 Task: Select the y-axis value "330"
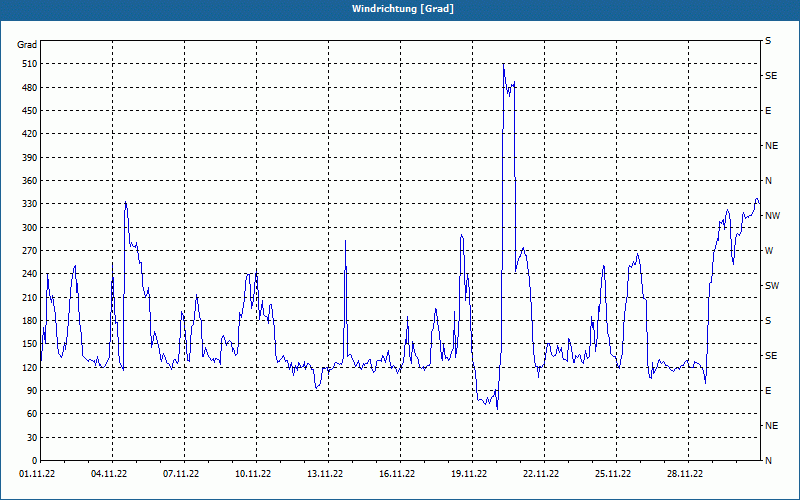click(30, 204)
